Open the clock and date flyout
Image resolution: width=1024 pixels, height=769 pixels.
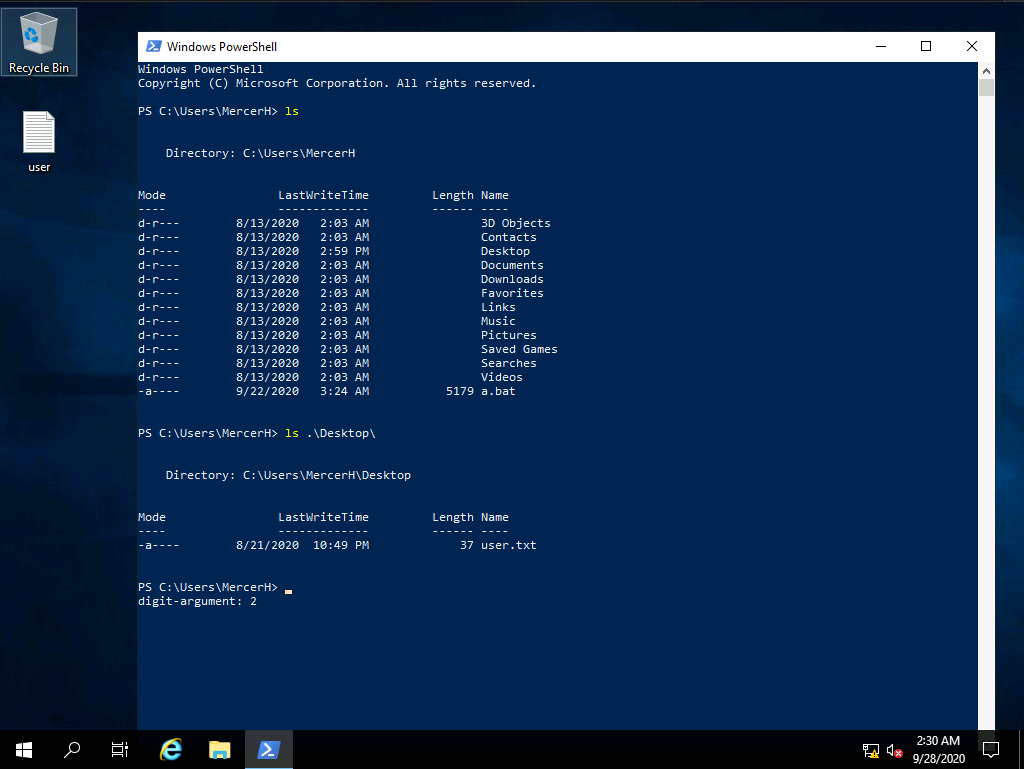tap(937, 749)
